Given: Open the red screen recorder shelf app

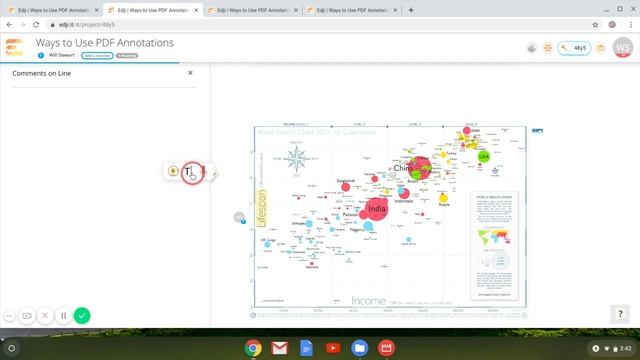Looking at the screenshot, I should [386, 348].
